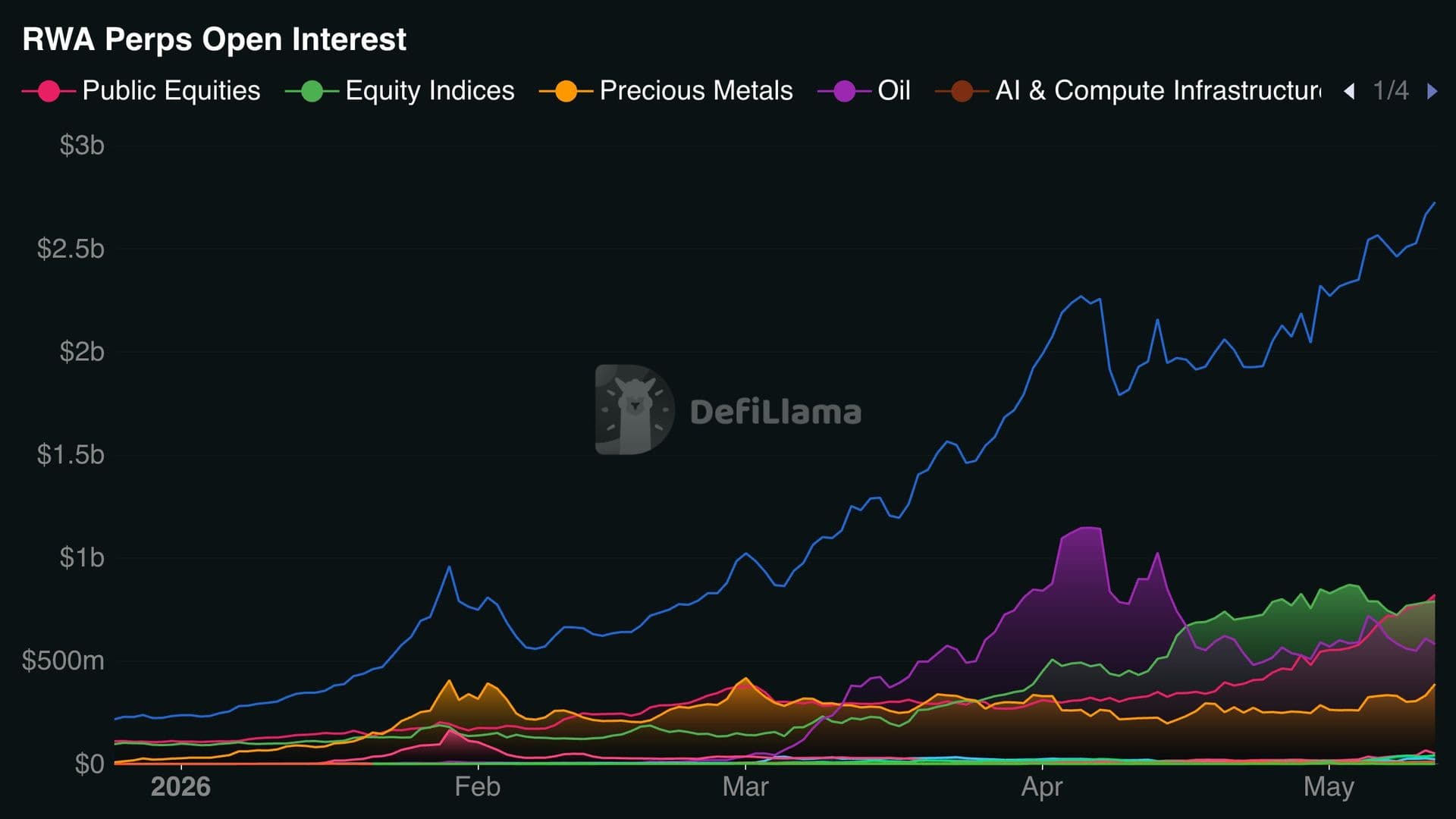The image size is (1456, 819).
Task: Toggle AI & Compute Infrastructure legend entry
Action: pyautogui.click(x=1128, y=91)
